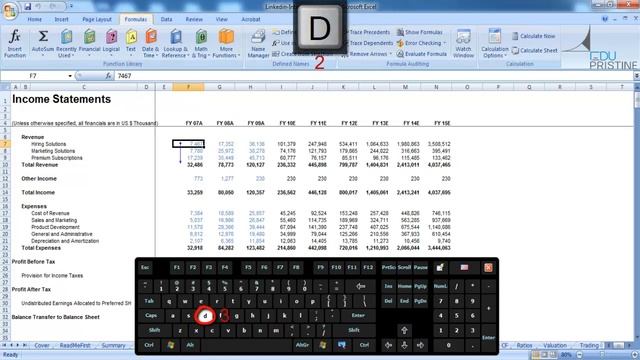Open the Trading sheet tab
Image resolution: width=640 pixels, height=360 pixels.
589,345
